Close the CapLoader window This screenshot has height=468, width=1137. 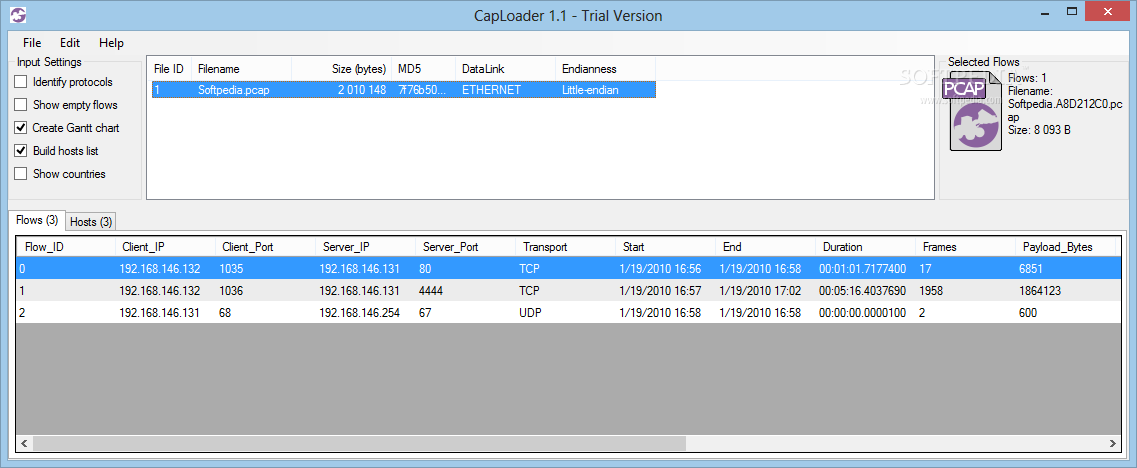[1107, 12]
